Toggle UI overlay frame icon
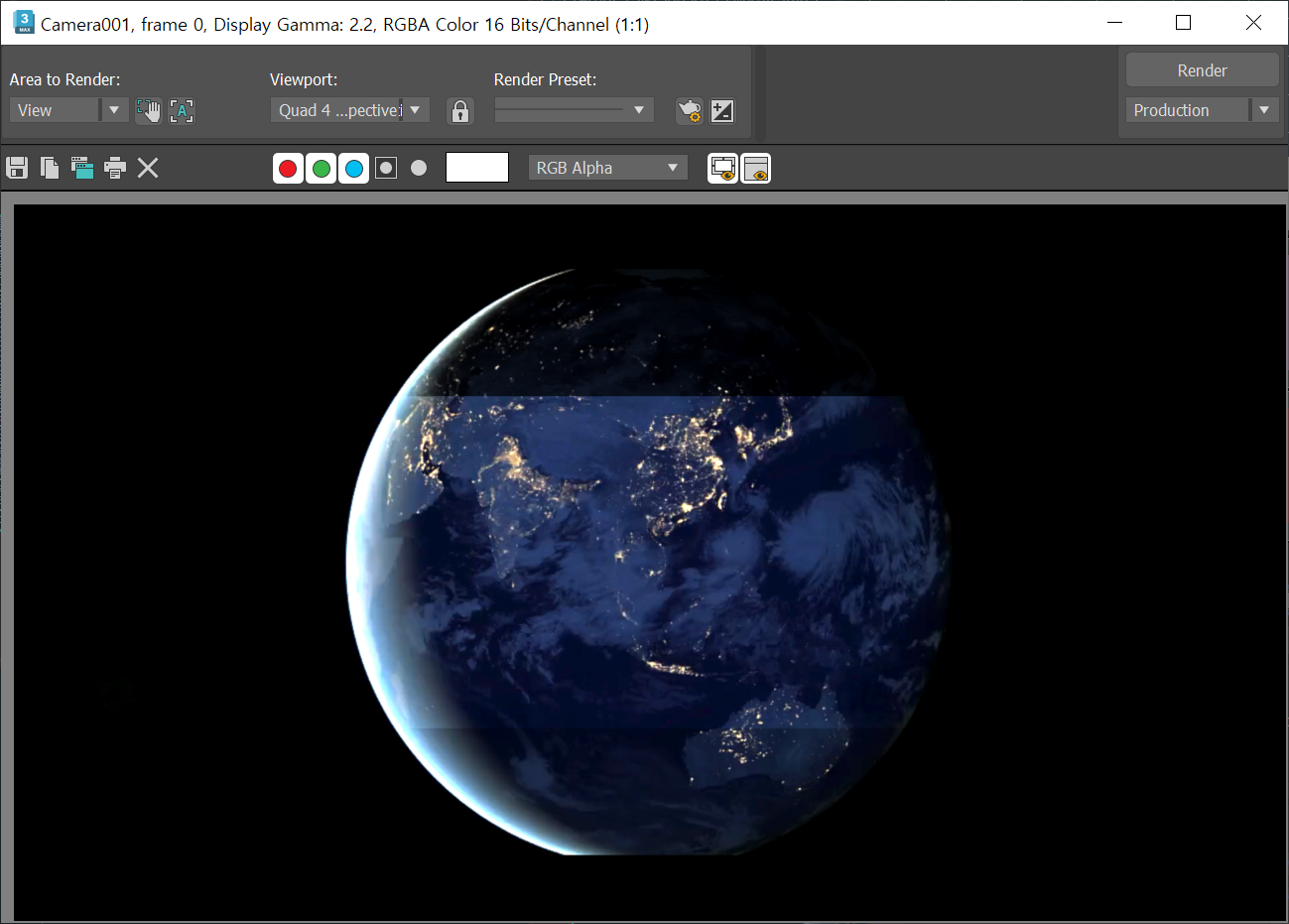 [x=722, y=169]
